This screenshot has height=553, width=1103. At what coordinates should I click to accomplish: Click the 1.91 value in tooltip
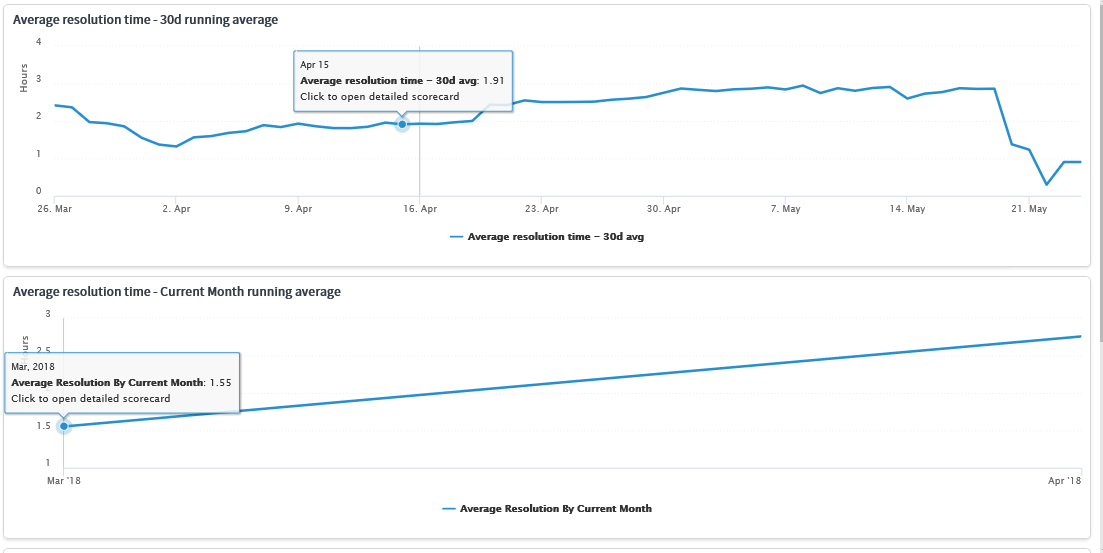493,81
